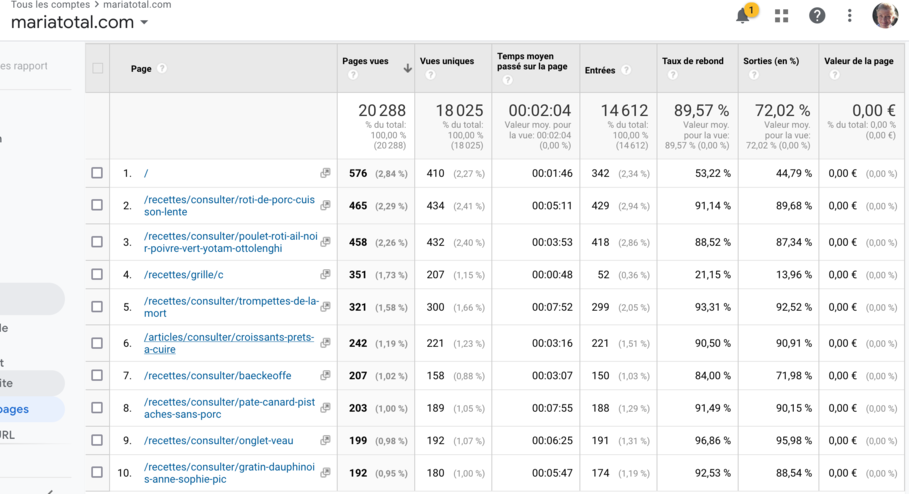Open the three-dot more options menu
The image size is (909, 494).
click(849, 16)
